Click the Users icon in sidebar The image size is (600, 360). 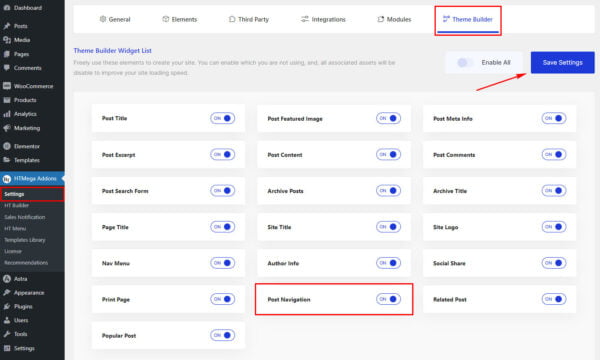click(7, 320)
